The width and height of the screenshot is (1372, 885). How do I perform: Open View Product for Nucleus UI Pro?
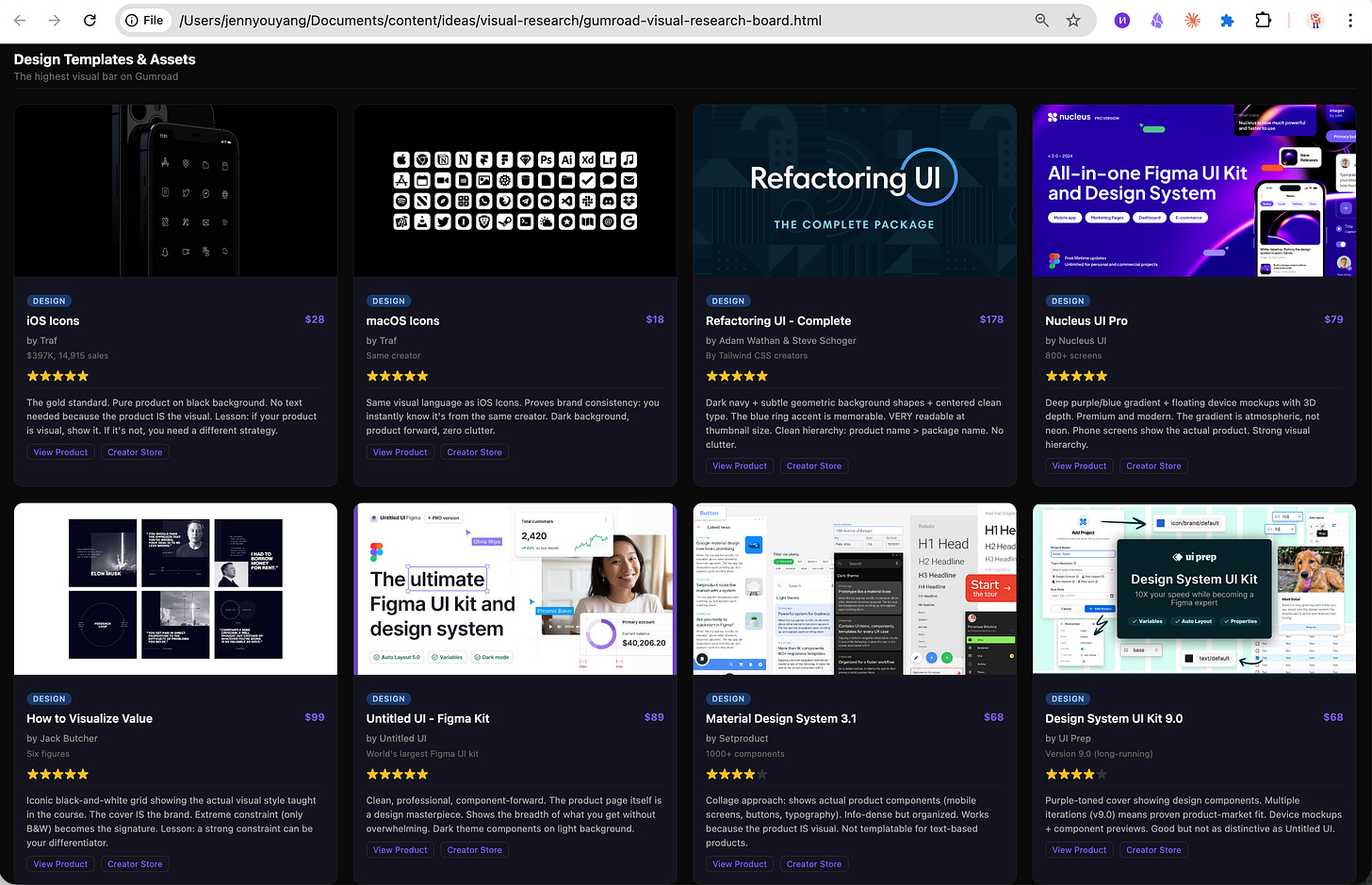coord(1079,466)
